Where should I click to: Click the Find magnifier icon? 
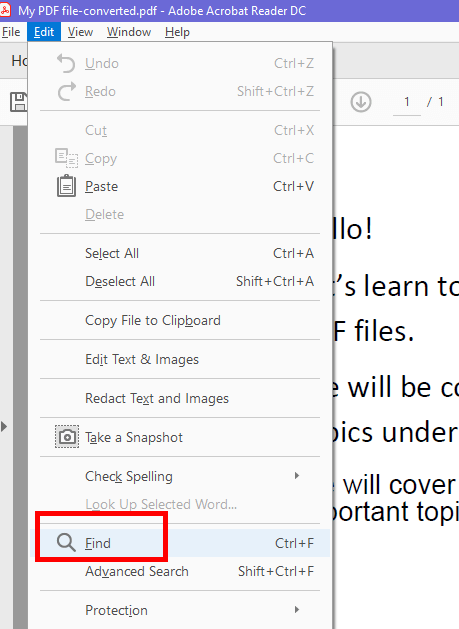pos(66,543)
